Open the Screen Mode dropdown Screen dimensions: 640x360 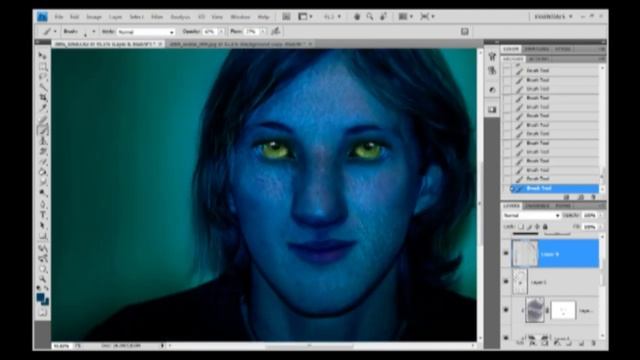point(427,17)
